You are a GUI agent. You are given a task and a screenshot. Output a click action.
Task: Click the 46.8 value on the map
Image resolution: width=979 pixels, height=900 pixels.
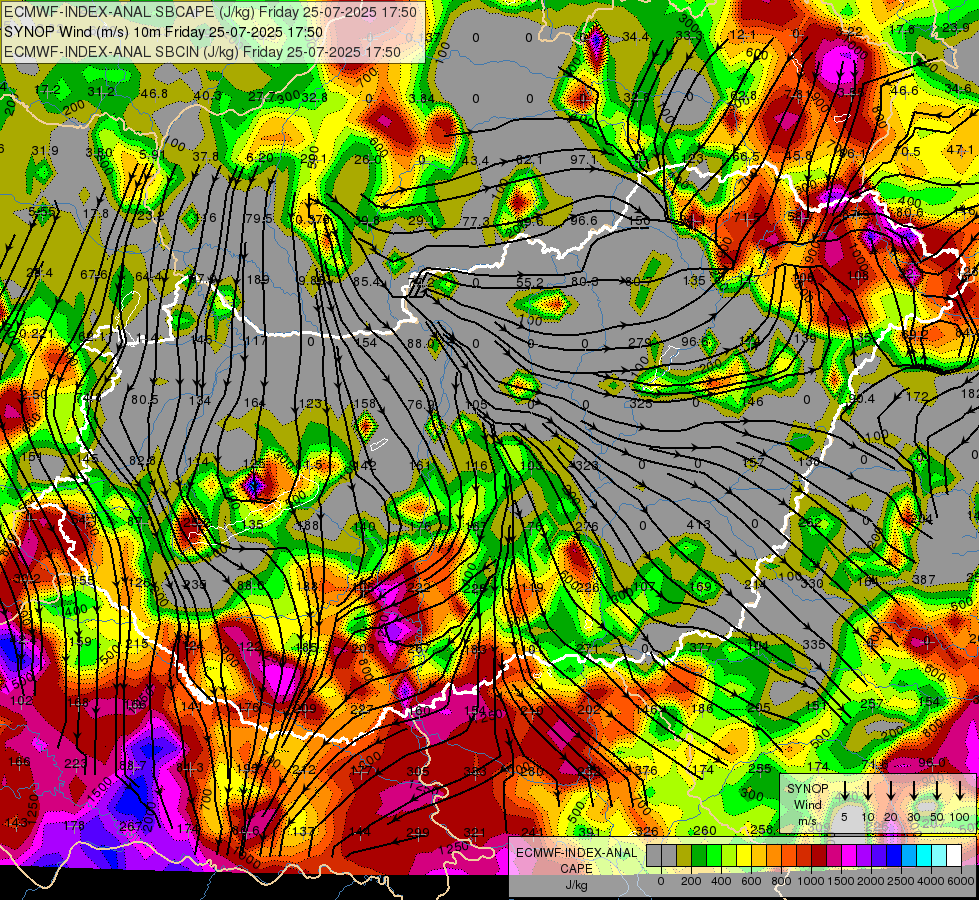pyautogui.click(x=154, y=94)
